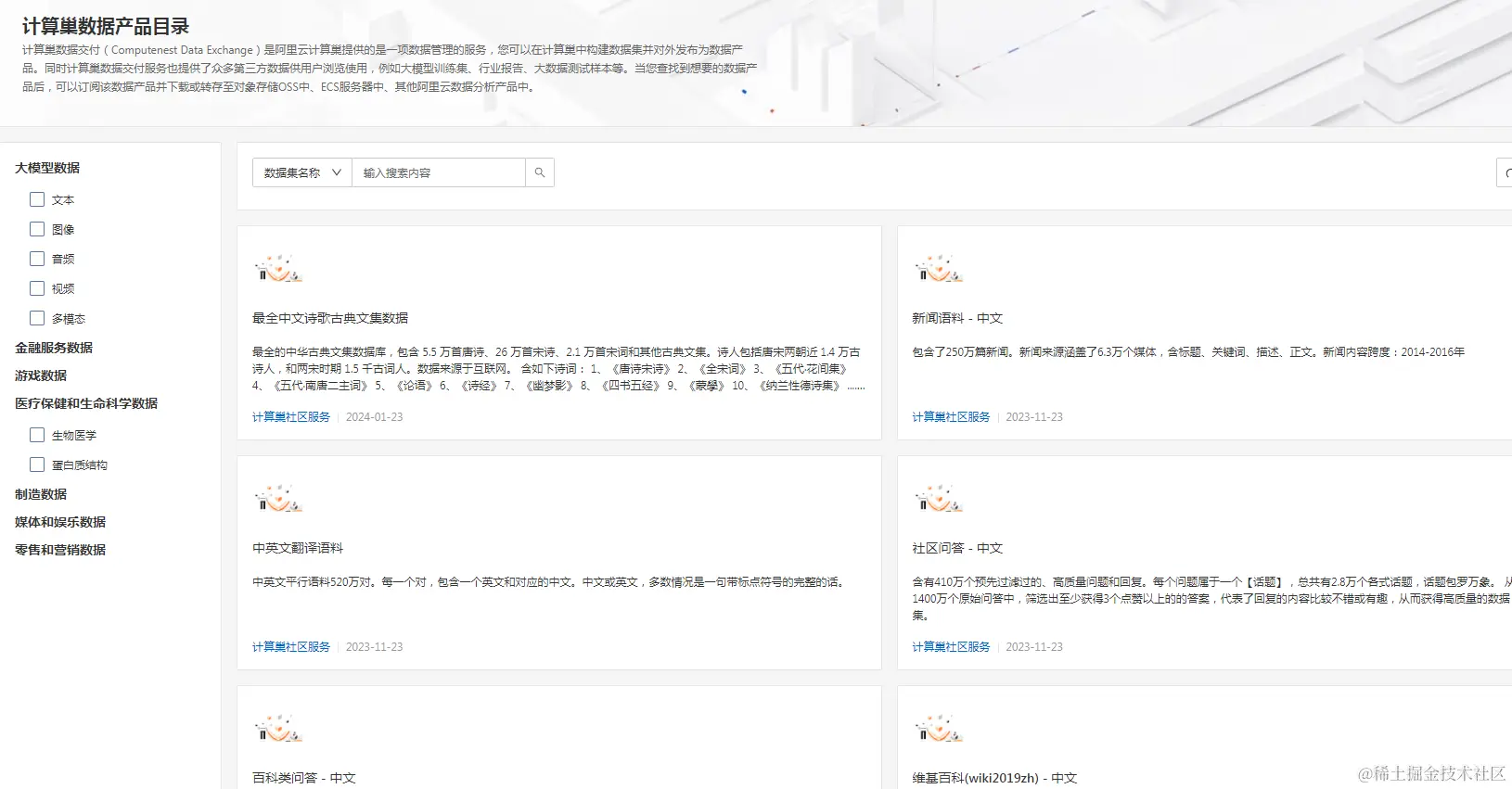Open 新闻语料 - 中文 dataset title
Viewport: 1512px width, 789px height.
[957, 318]
